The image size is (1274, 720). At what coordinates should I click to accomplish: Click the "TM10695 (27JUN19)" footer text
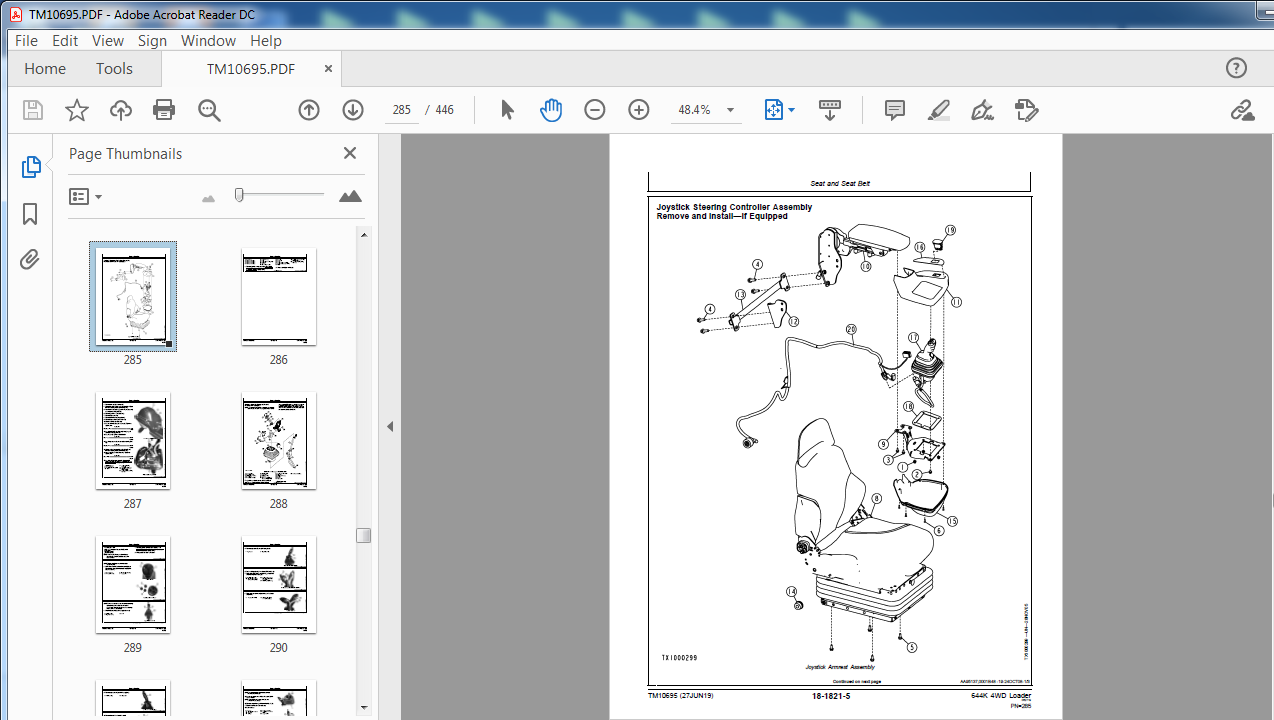pyautogui.click(x=681, y=695)
